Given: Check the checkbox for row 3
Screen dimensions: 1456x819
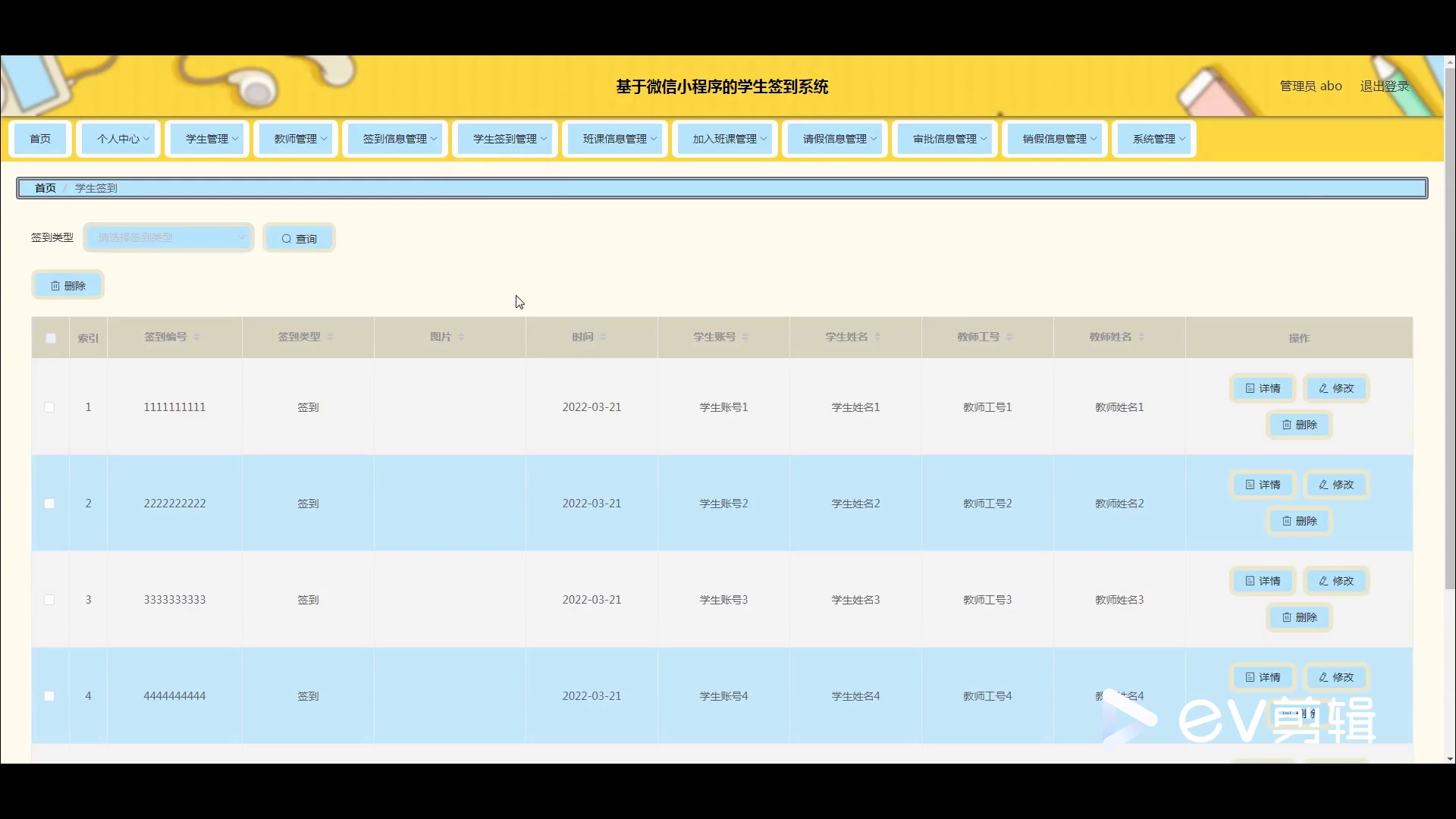Looking at the screenshot, I should 49,600.
